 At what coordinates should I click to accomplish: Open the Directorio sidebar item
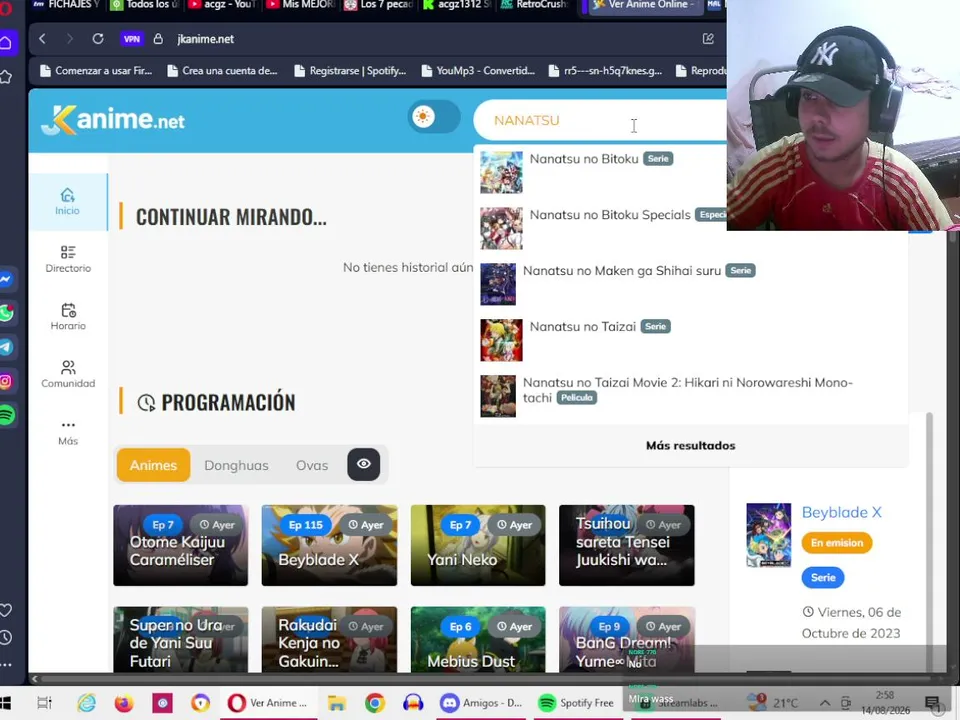(x=68, y=259)
